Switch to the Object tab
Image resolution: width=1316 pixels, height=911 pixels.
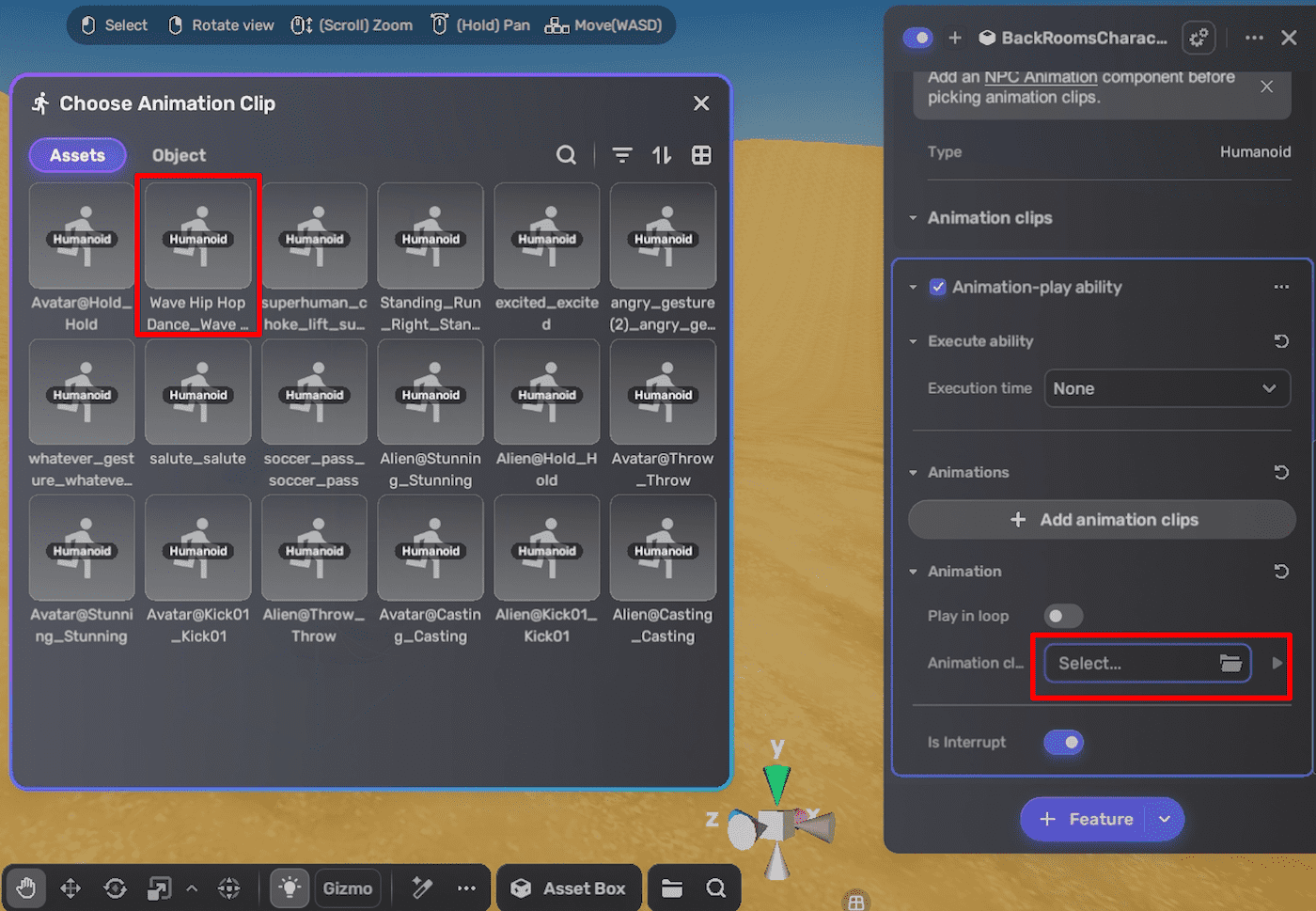[179, 155]
